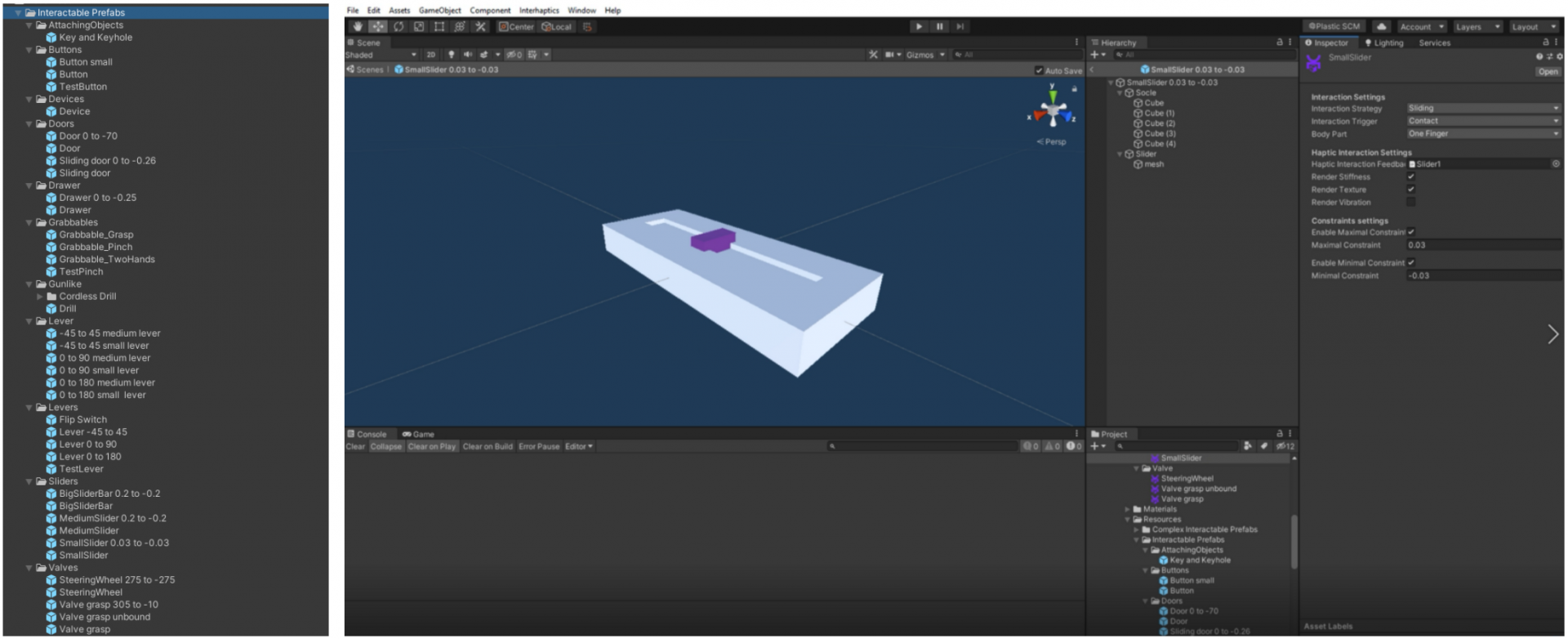Select the Move tool
This screenshot has height=639, width=1568.
(378, 27)
